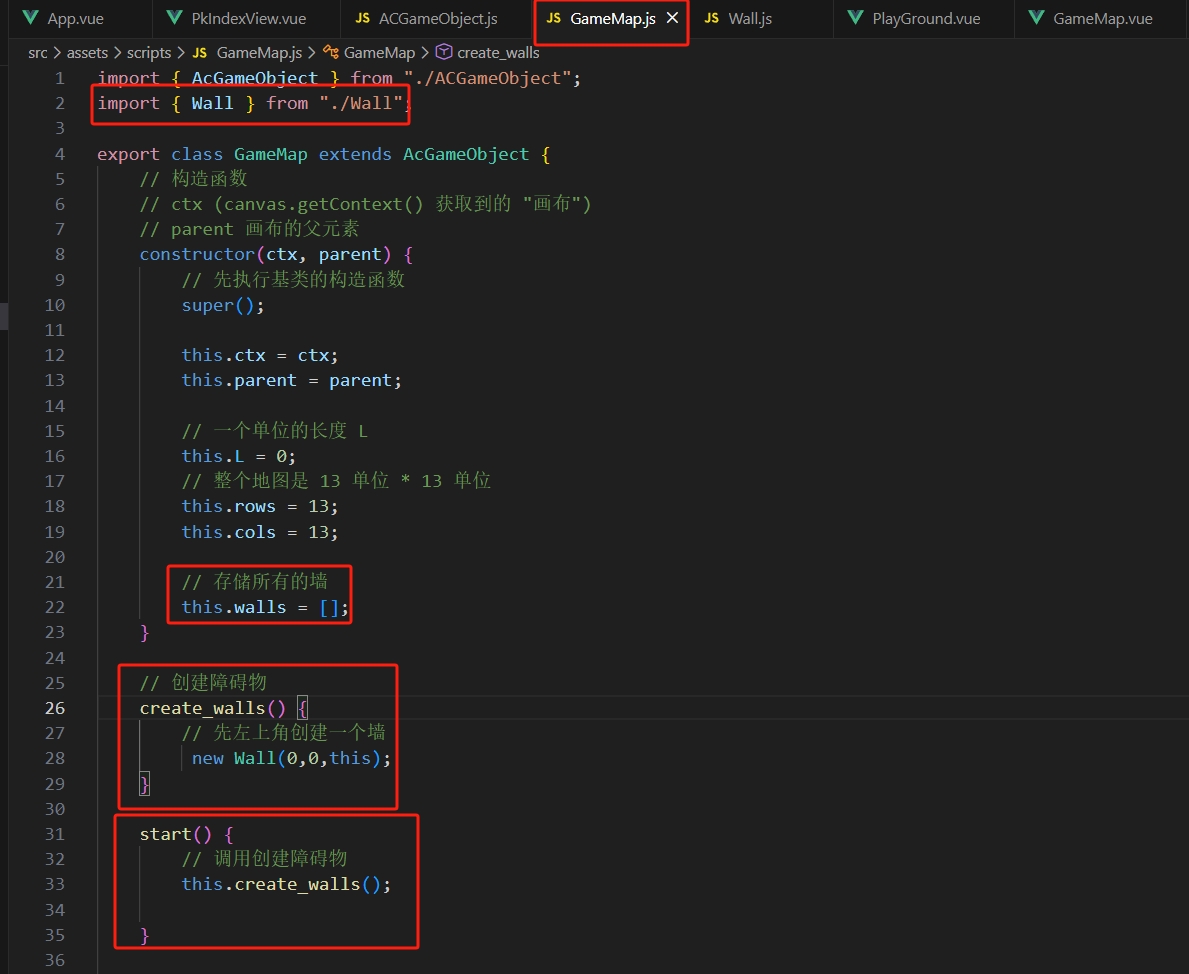Viewport: 1189px width, 974px height.
Task: Click the method cube icon before create_walls breadcrumb
Action: point(444,53)
